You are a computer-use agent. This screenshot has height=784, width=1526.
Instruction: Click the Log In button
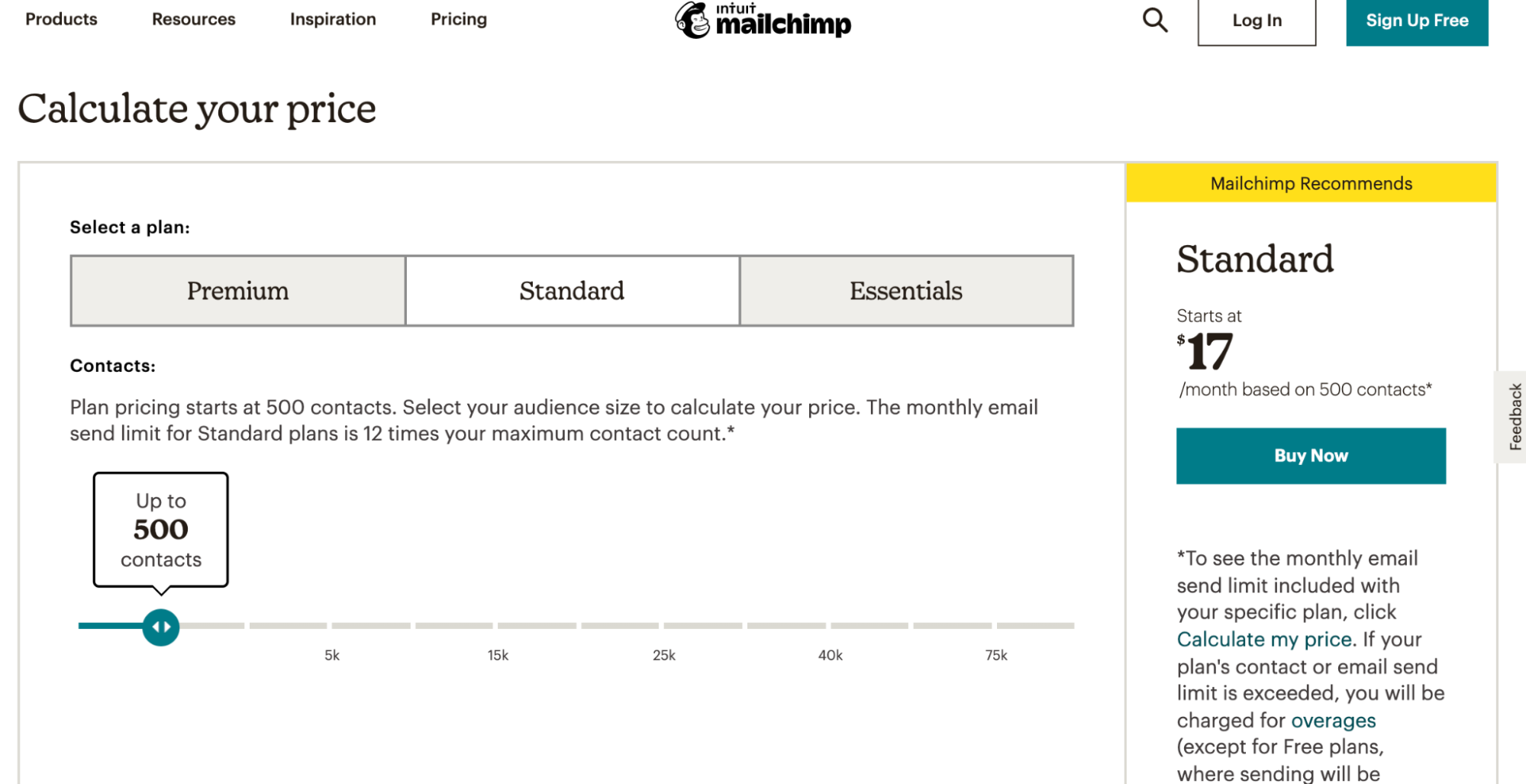coord(1257,21)
